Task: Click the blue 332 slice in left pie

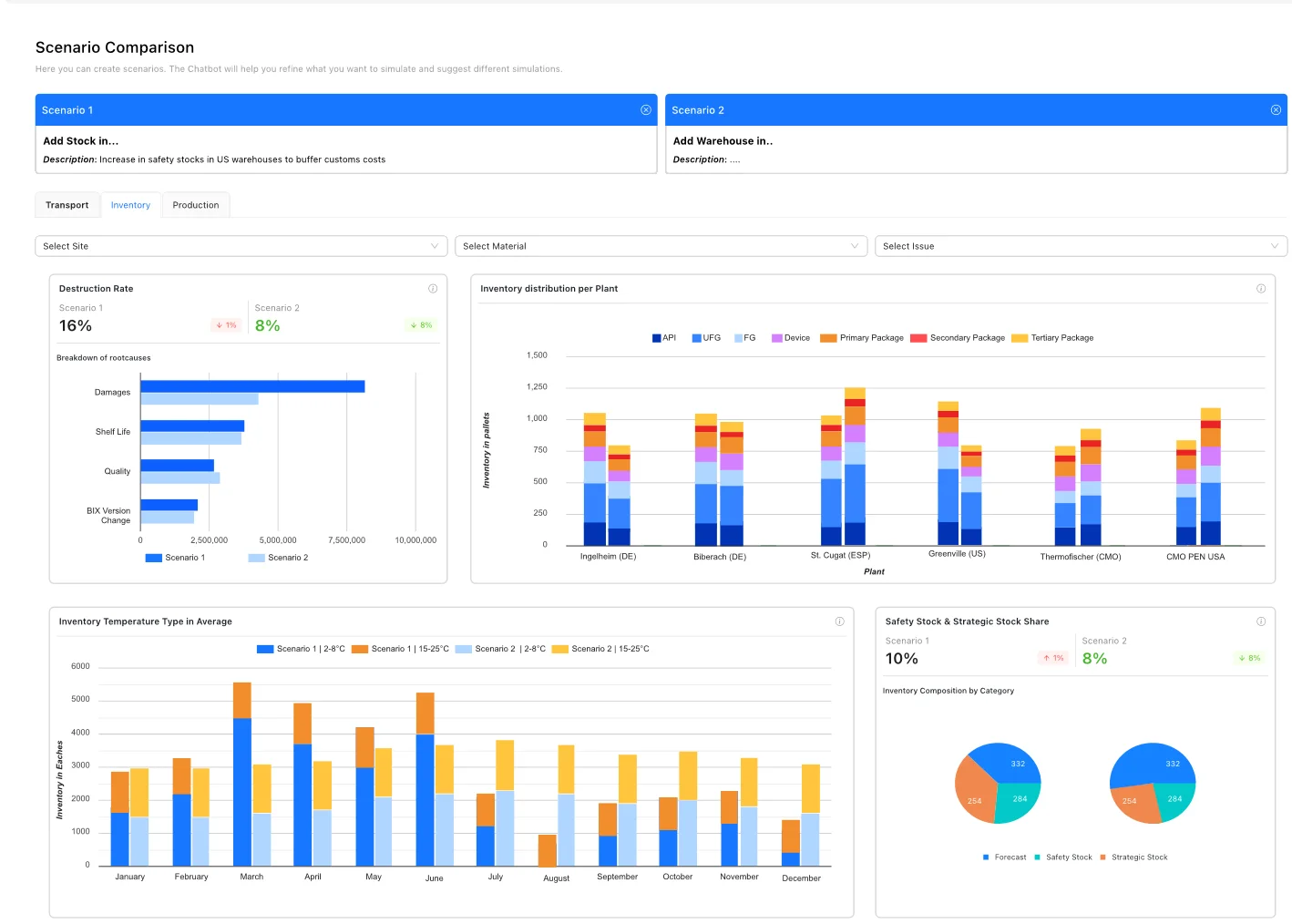Action: coord(1009,762)
